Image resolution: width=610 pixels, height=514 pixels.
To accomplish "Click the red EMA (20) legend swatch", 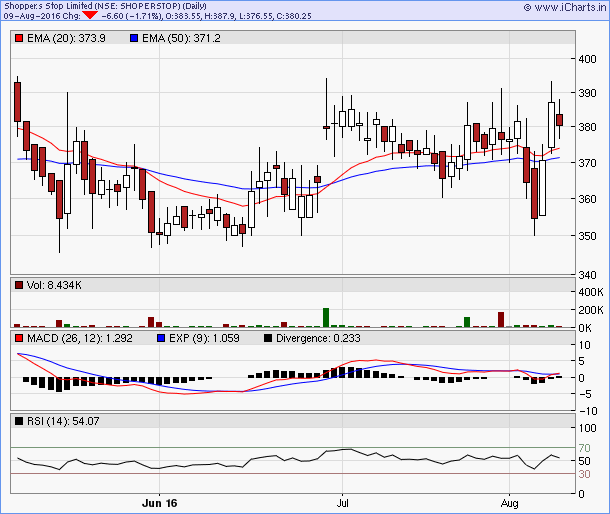I will pyautogui.click(x=19, y=38).
